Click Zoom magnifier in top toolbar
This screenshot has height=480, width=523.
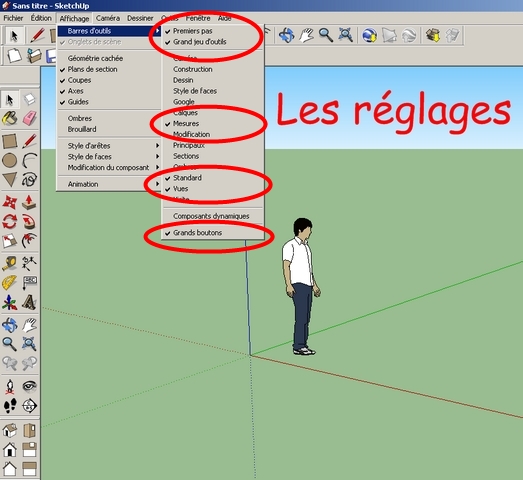[x=326, y=35]
